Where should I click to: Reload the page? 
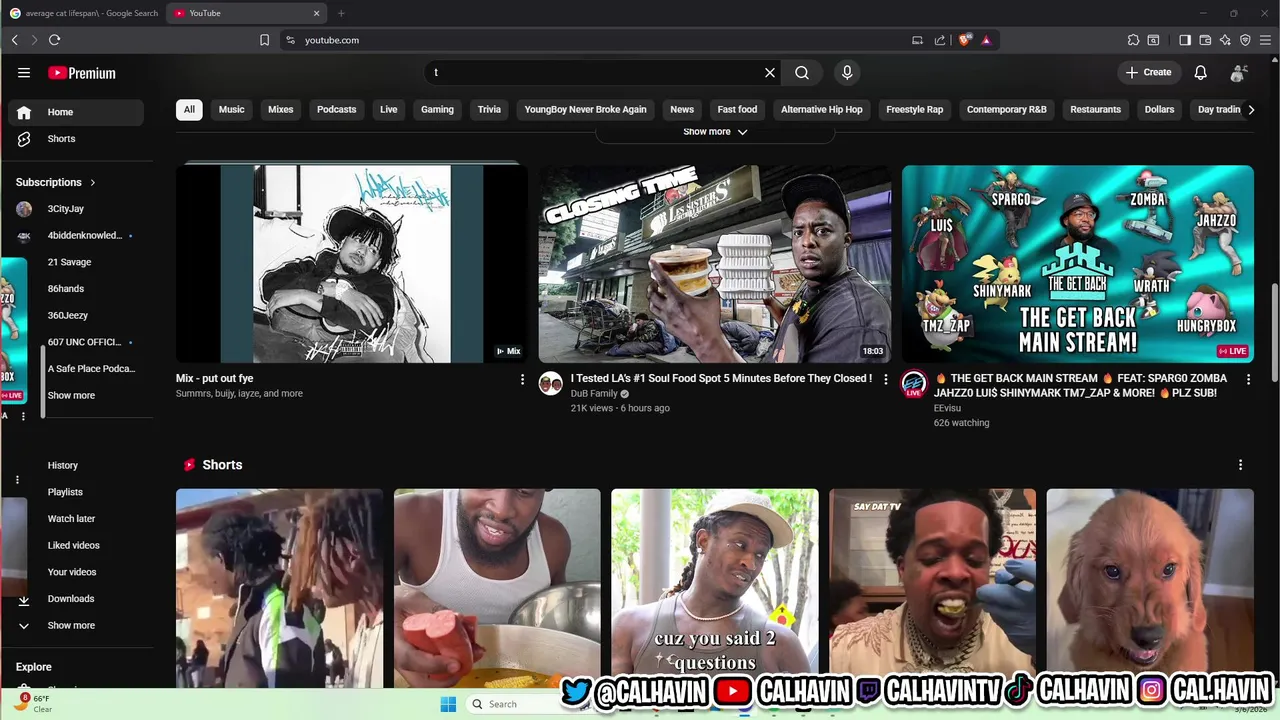click(54, 40)
